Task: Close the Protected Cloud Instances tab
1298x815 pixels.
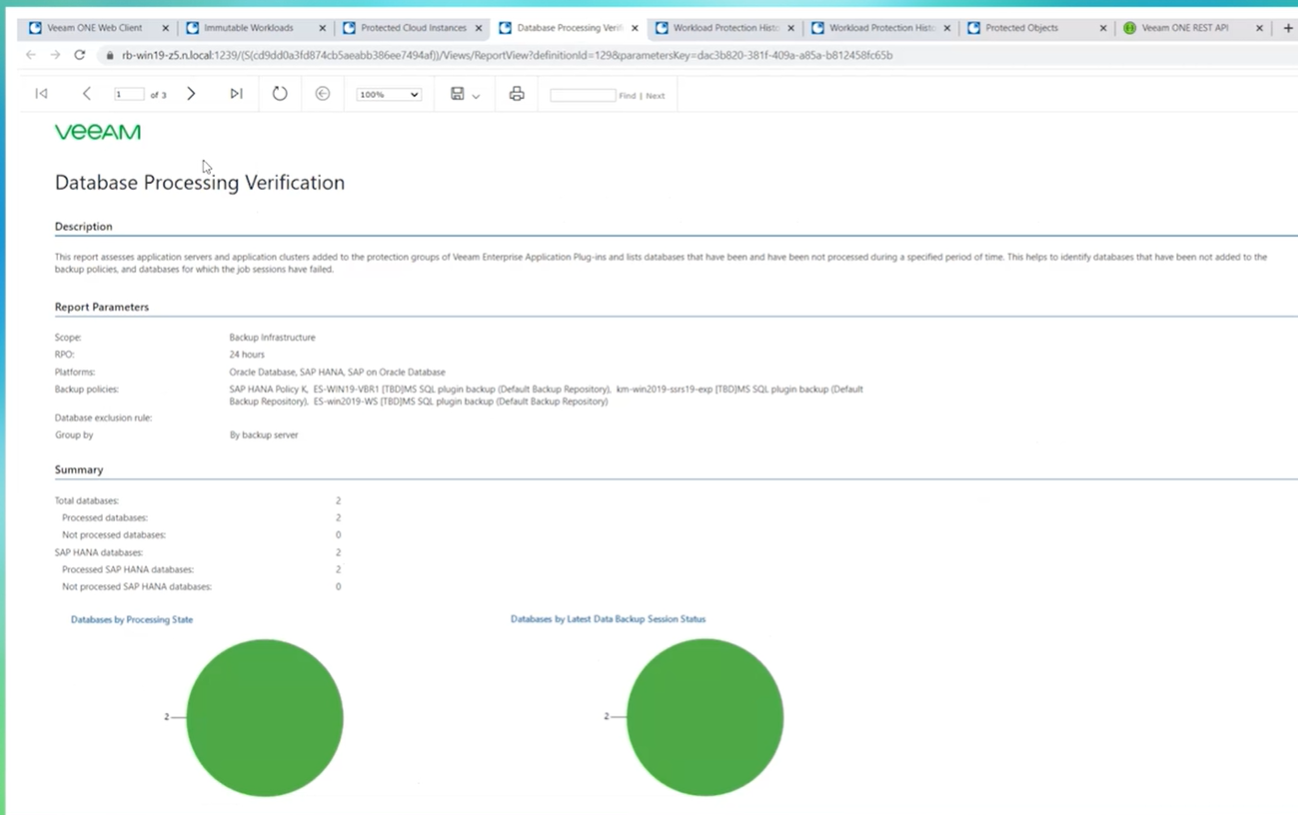Action: pos(478,28)
